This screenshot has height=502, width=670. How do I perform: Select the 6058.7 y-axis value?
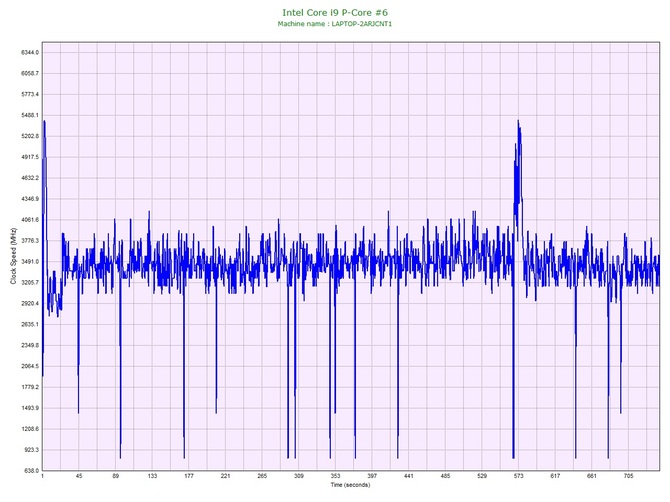tap(30, 73)
